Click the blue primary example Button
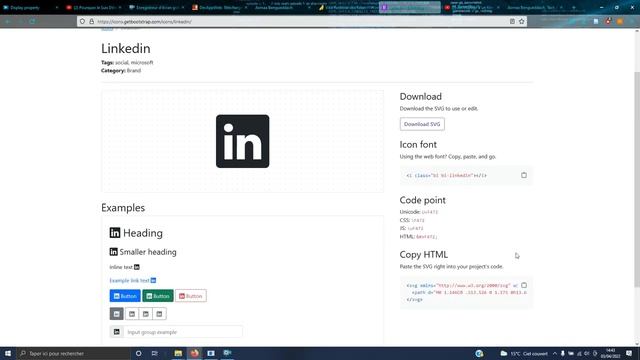 [x=125, y=296]
